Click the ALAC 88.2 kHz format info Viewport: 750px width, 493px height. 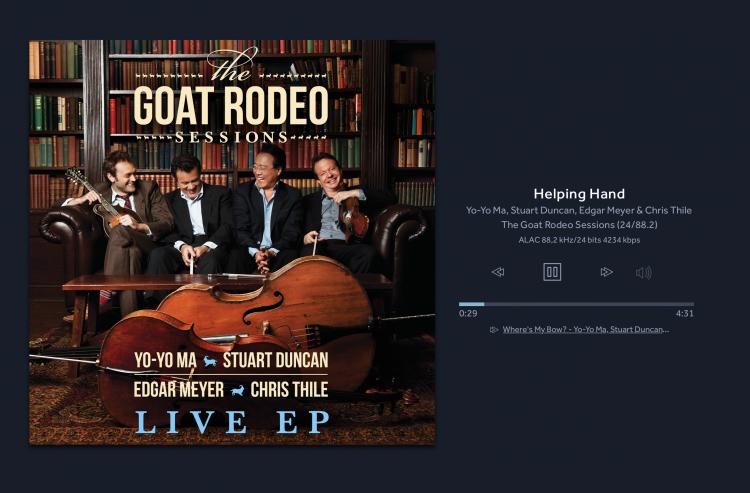[x=579, y=240]
